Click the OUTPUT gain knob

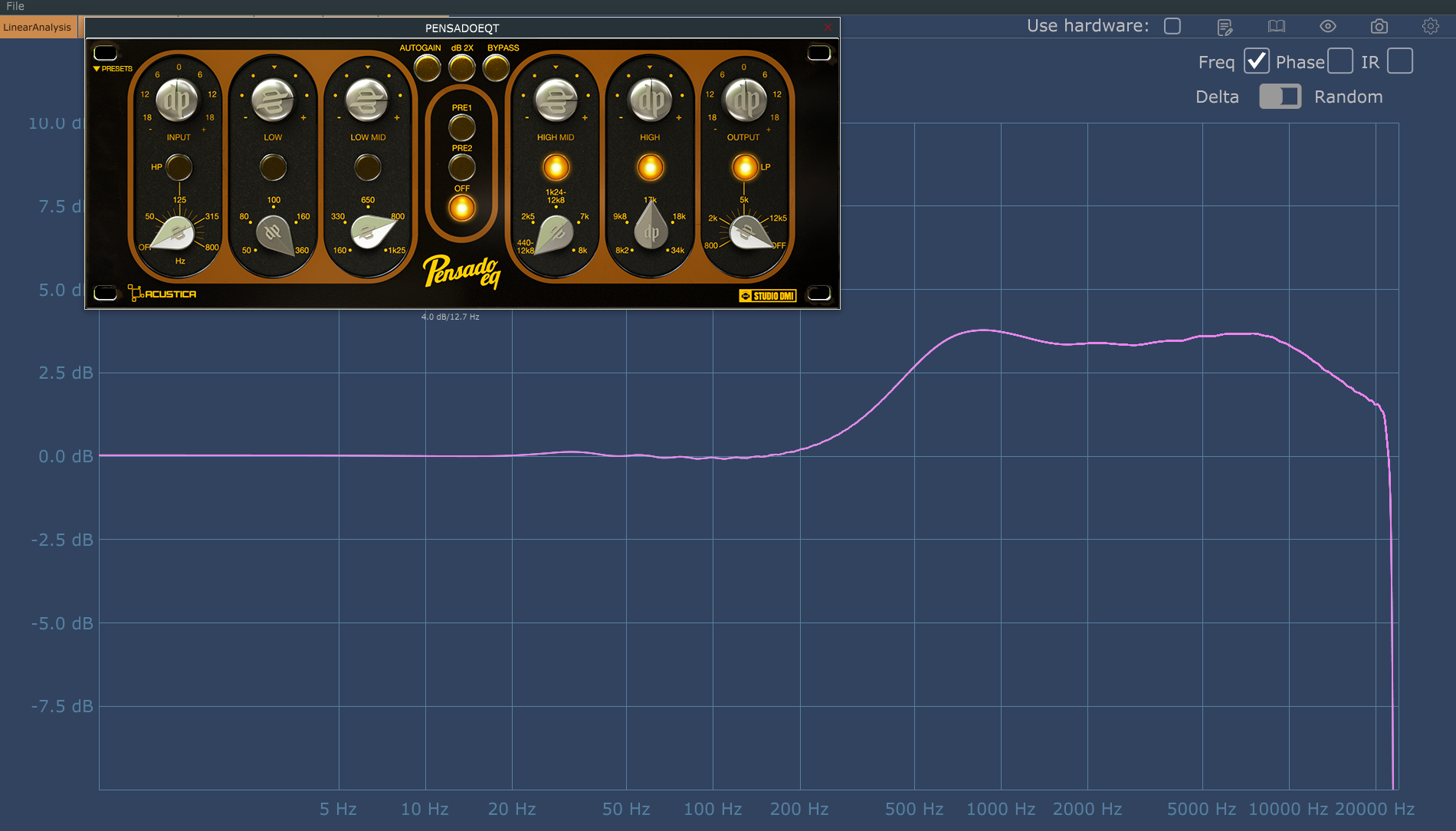pyautogui.click(x=744, y=100)
